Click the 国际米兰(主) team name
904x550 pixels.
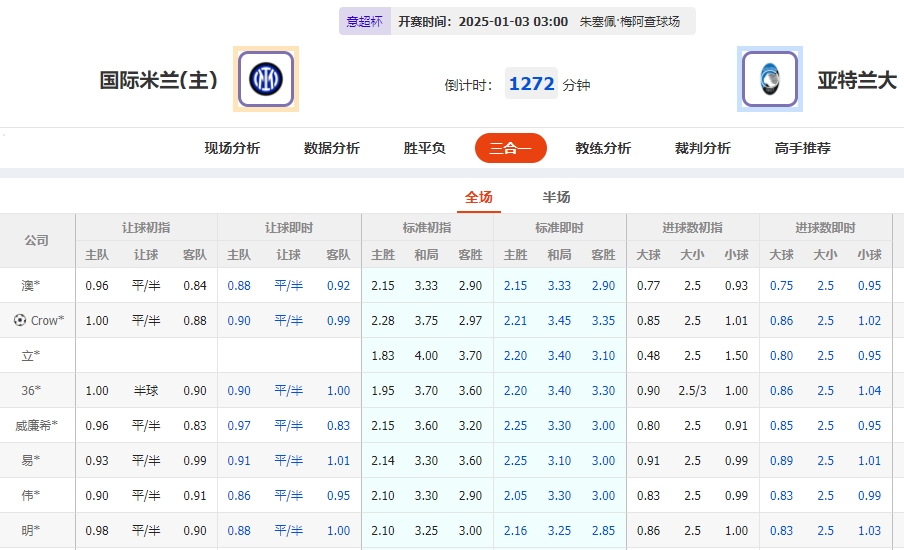point(159,80)
